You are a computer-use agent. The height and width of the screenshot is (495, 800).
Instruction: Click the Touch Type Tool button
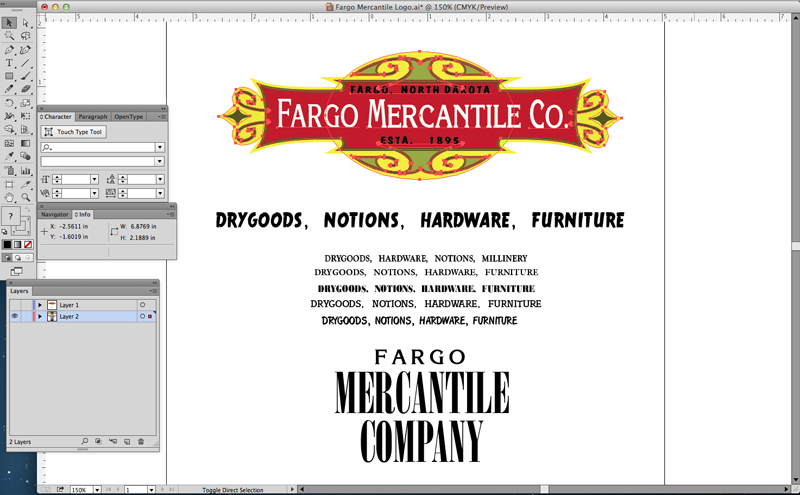74,132
